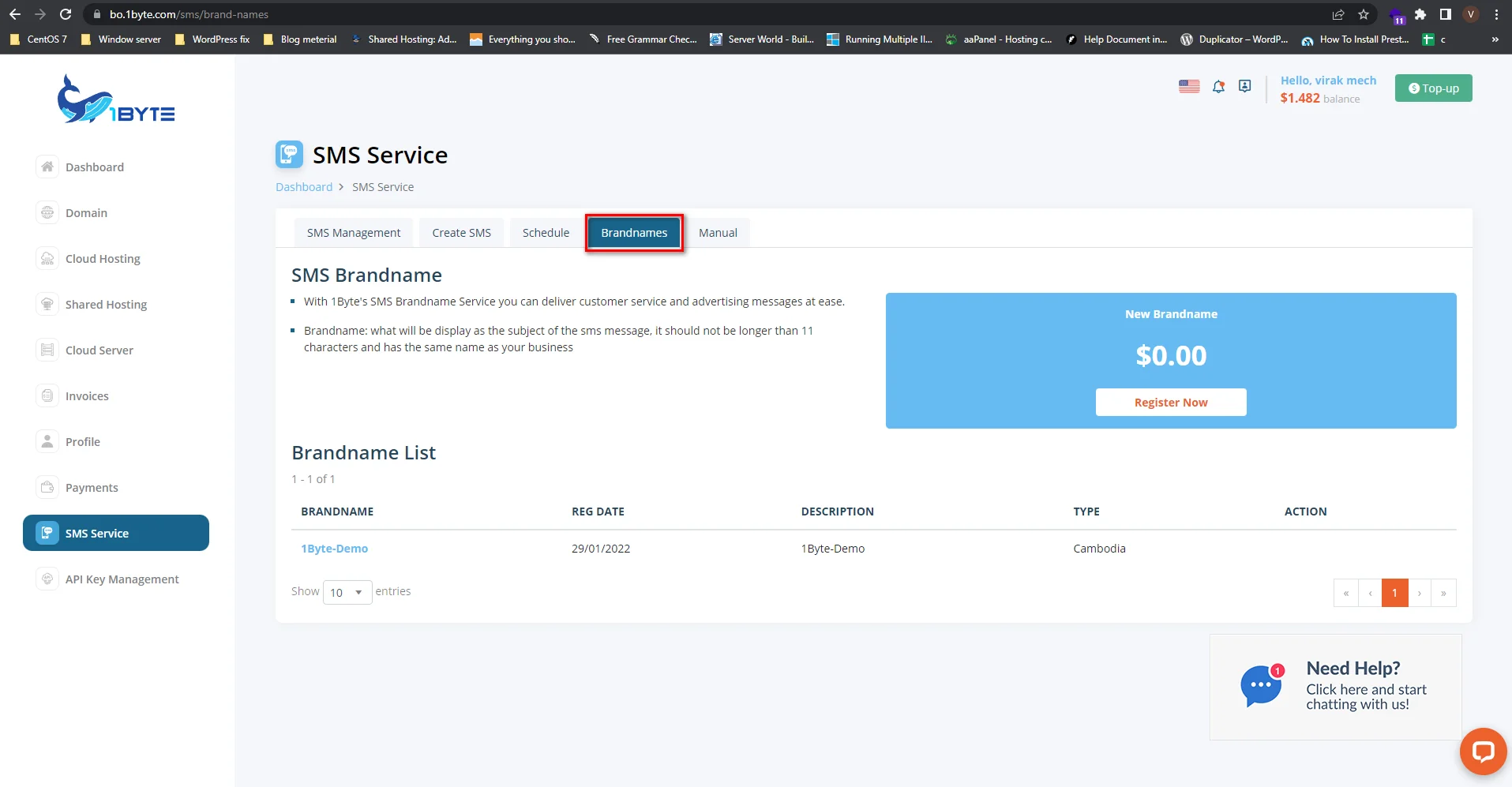Screen dimensions: 1512x787
Task: Open Shared Hosting menu item
Action: pos(106,305)
